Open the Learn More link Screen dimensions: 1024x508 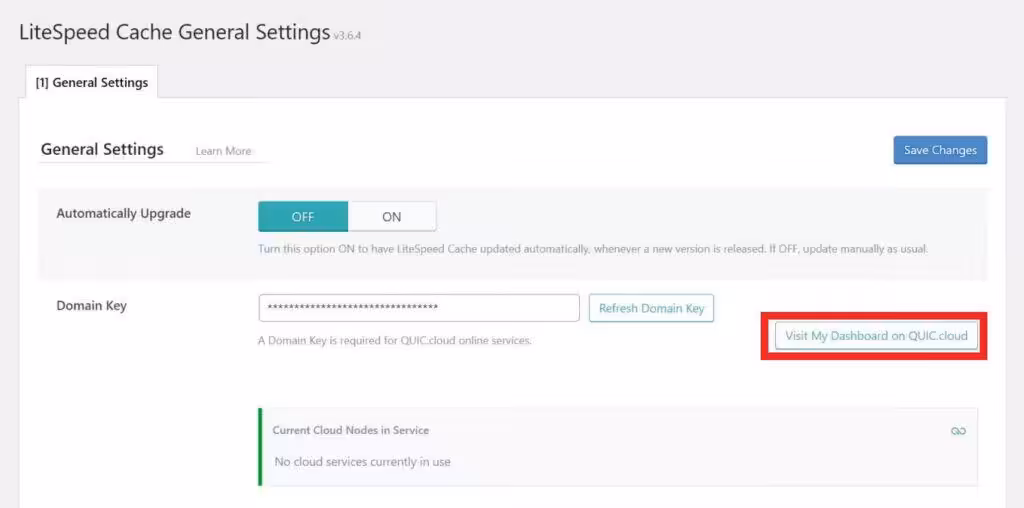(x=223, y=151)
